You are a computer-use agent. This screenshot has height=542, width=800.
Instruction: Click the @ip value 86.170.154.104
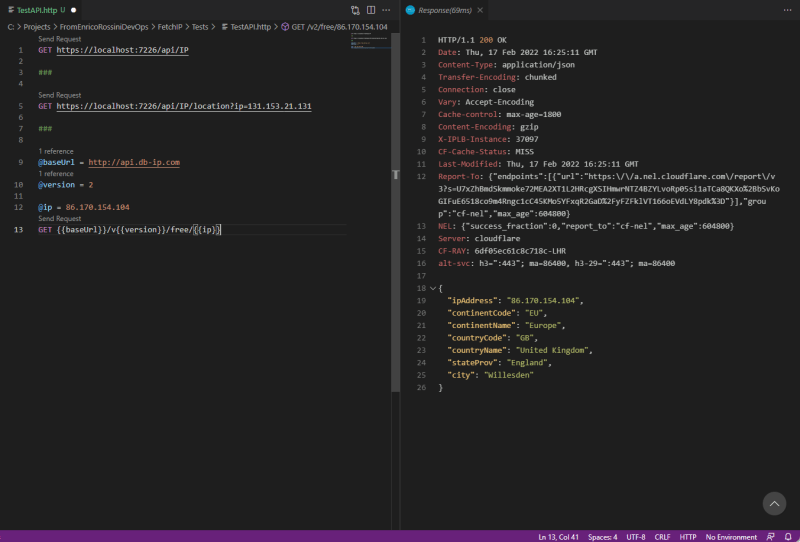click(x=97, y=207)
